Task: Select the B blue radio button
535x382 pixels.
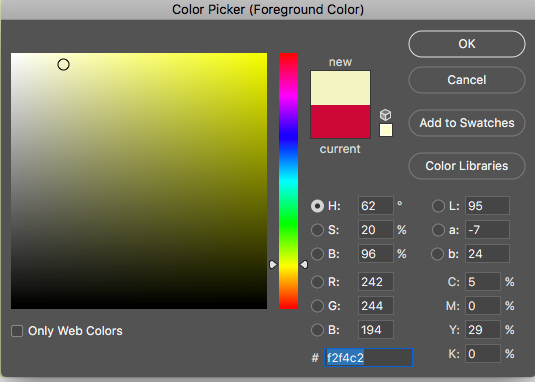Action: pyautogui.click(x=317, y=330)
